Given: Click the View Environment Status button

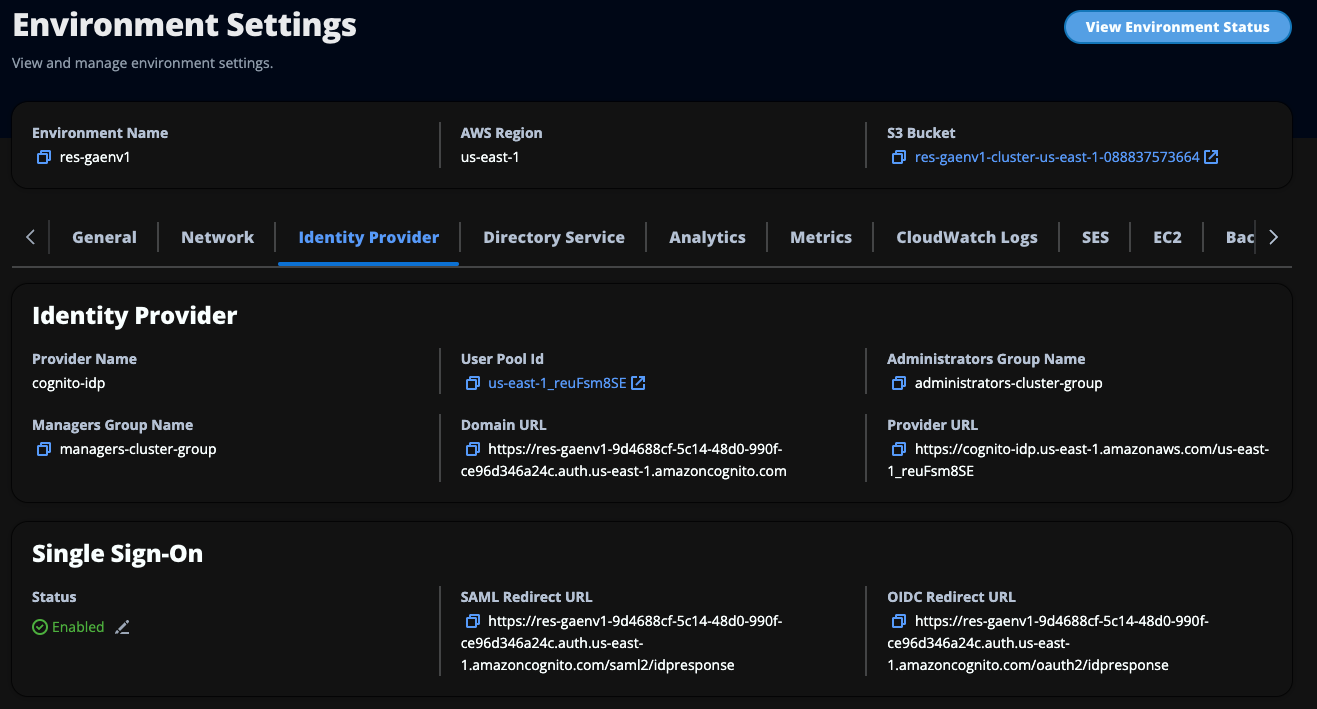Looking at the screenshot, I should [1177, 27].
